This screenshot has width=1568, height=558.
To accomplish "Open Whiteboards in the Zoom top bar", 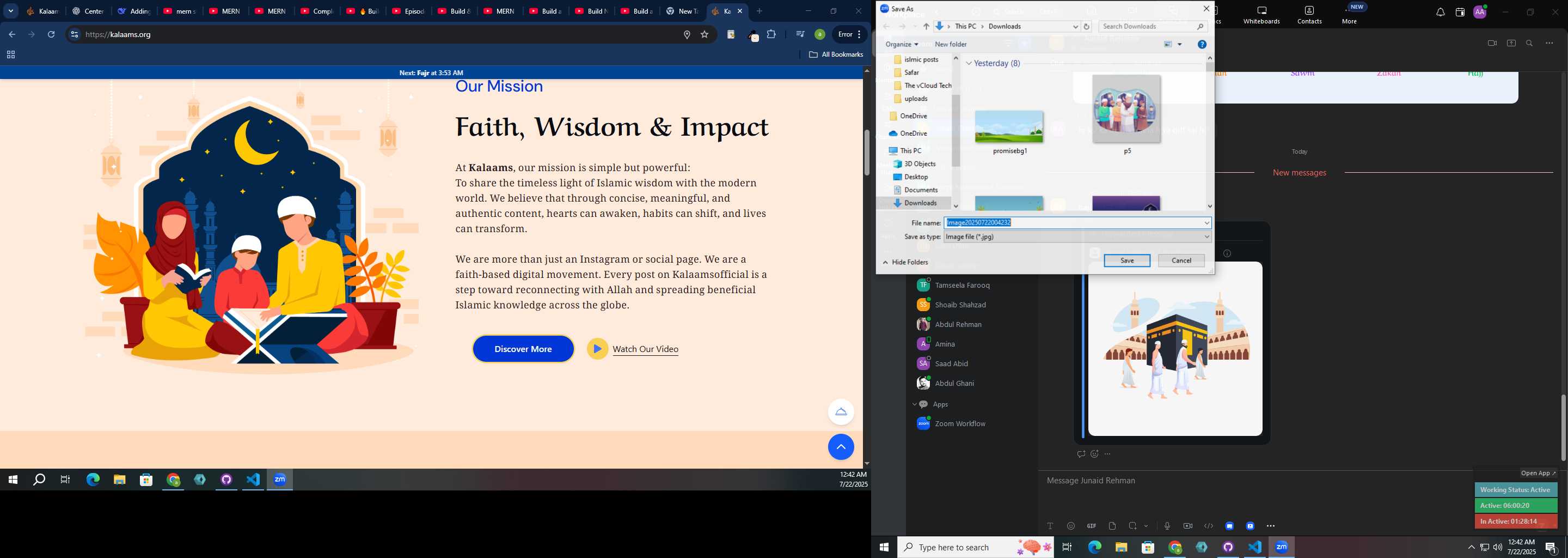I will [1261, 15].
